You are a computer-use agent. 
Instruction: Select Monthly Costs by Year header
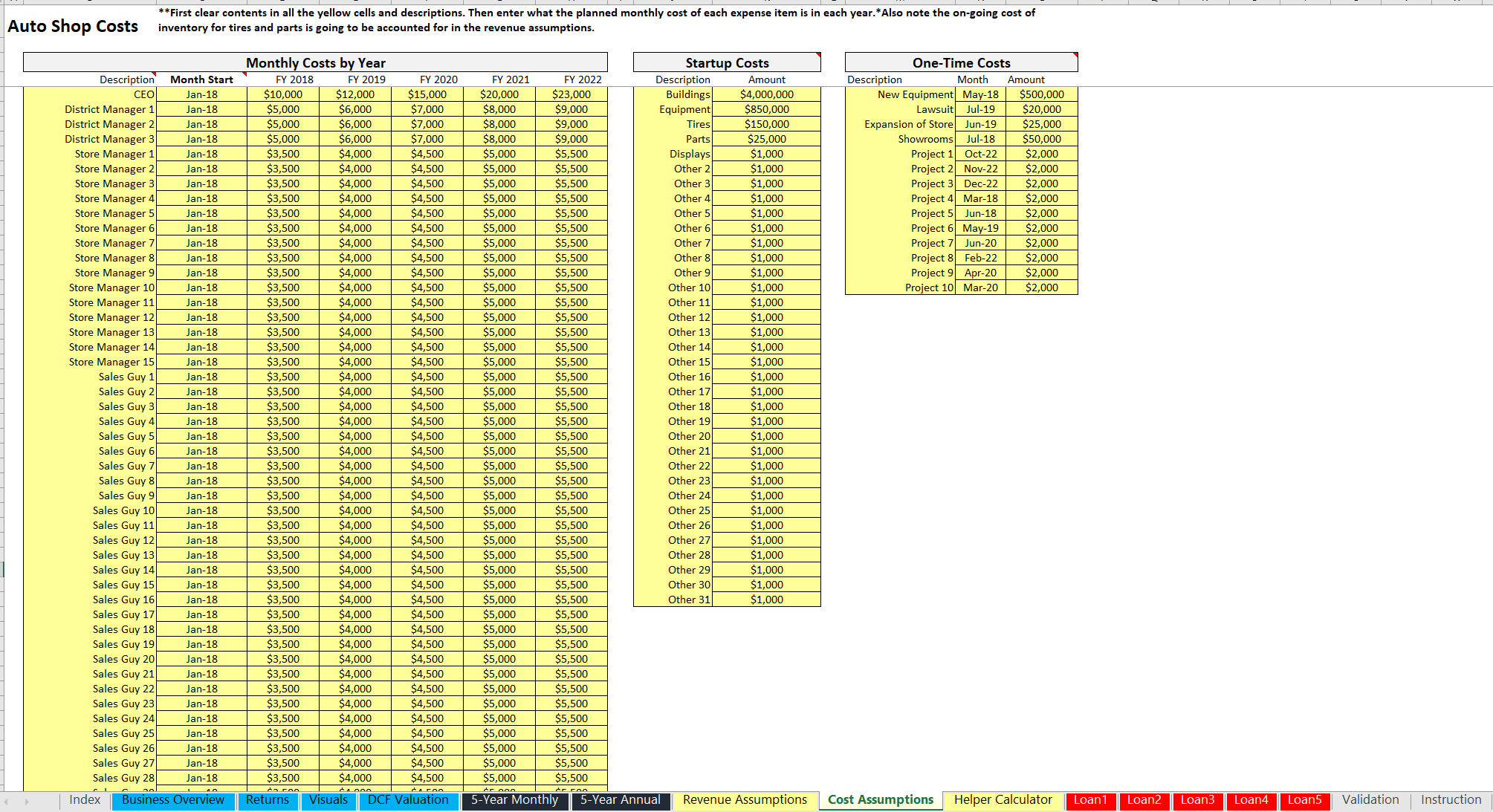[x=315, y=62]
